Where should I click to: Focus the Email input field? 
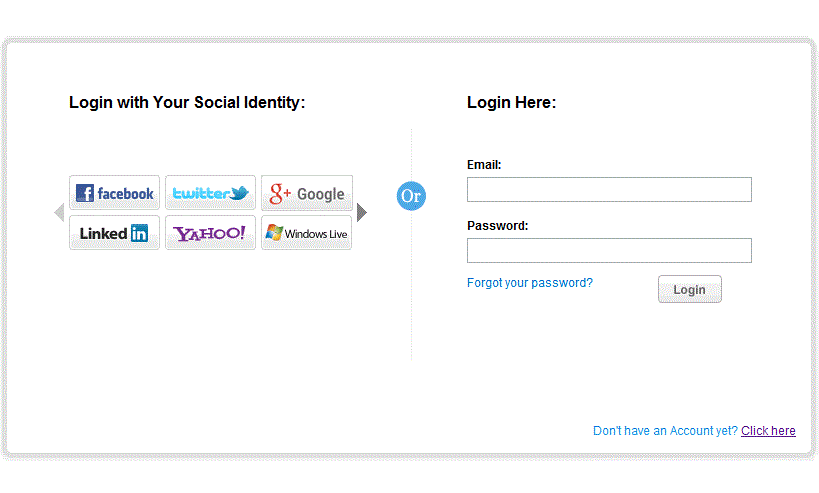(x=609, y=190)
